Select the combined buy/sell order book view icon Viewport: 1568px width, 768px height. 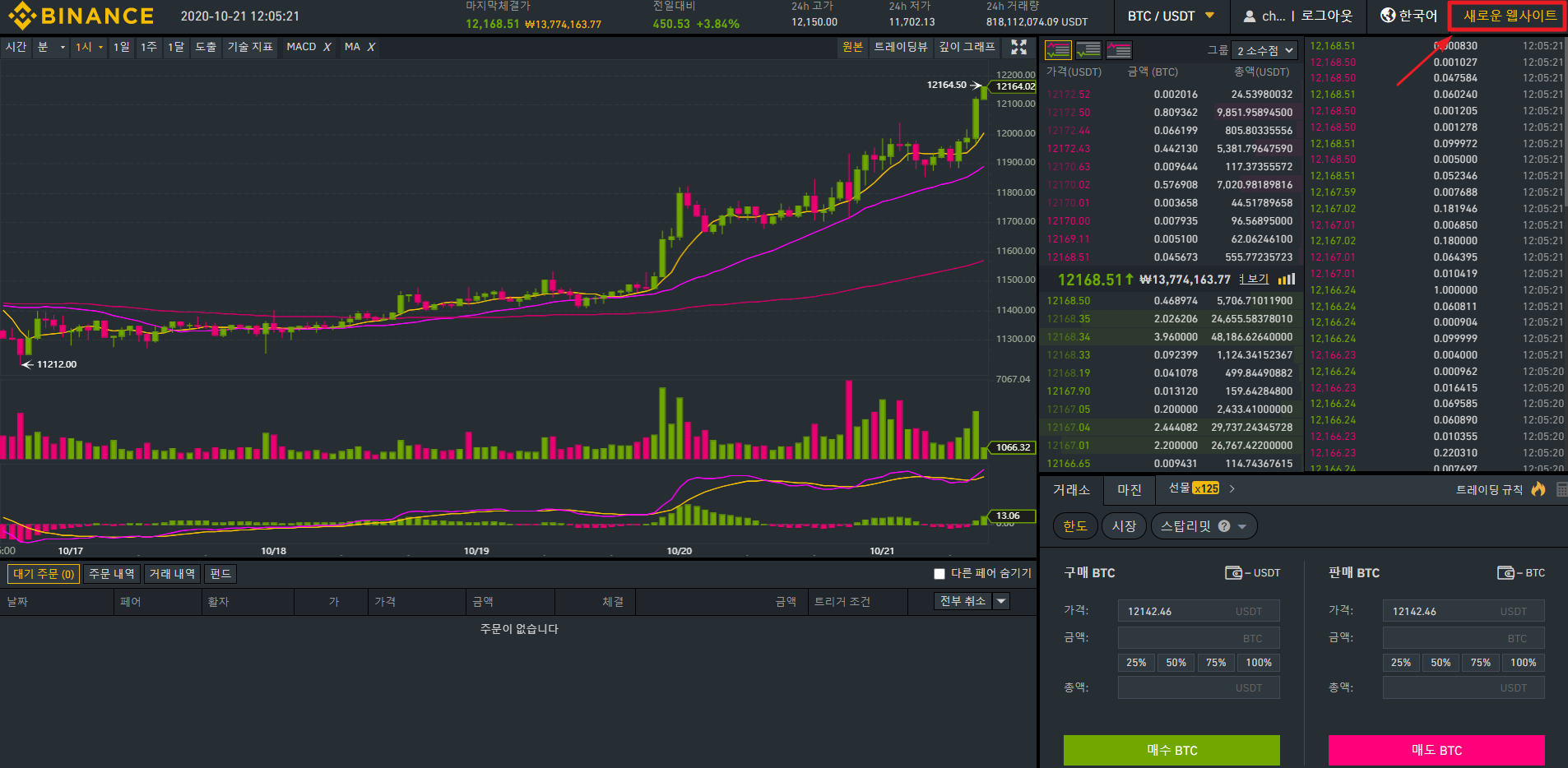pyautogui.click(x=1058, y=51)
